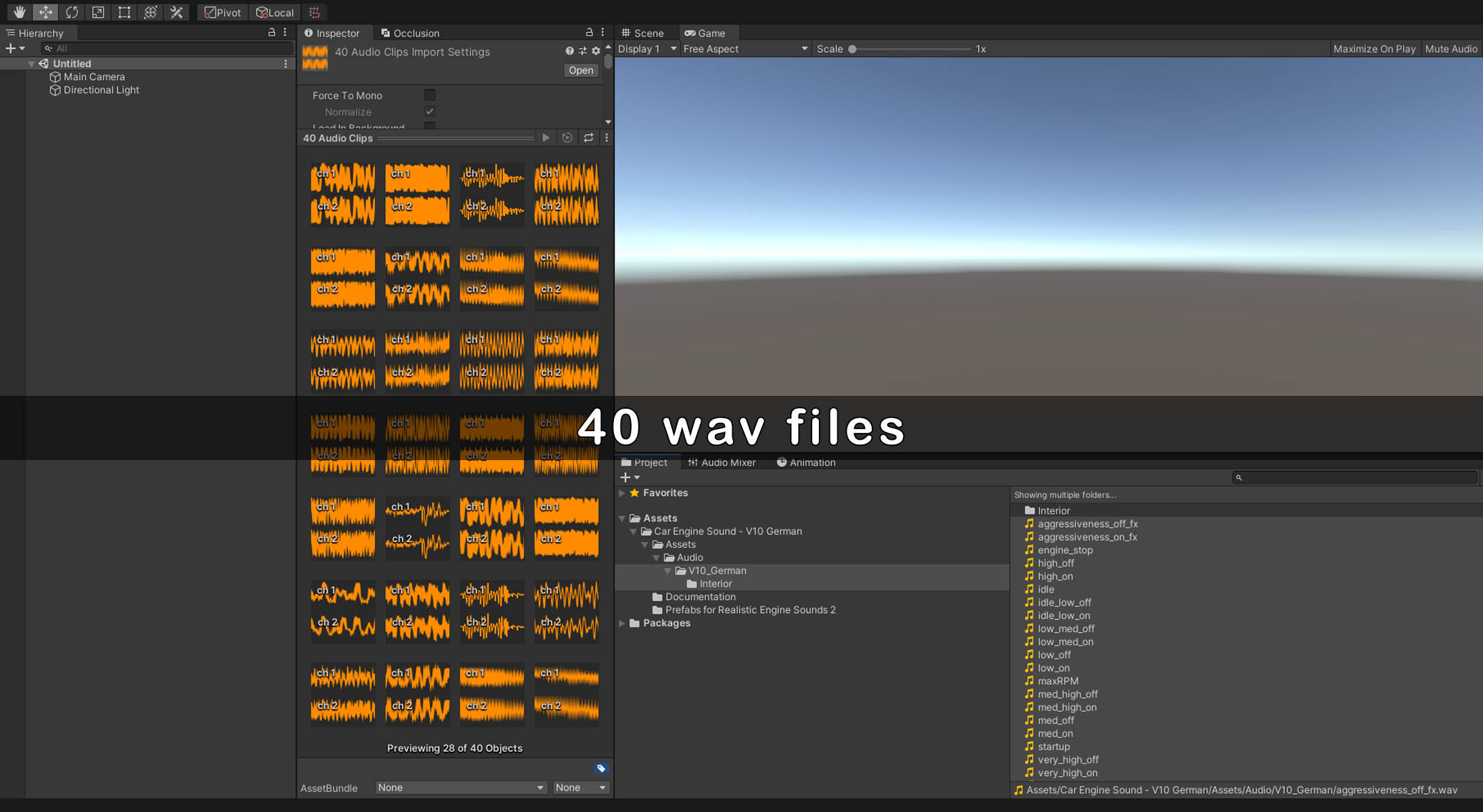This screenshot has width=1483, height=812.
Task: Toggle audio preview loop icon
Action: point(588,138)
